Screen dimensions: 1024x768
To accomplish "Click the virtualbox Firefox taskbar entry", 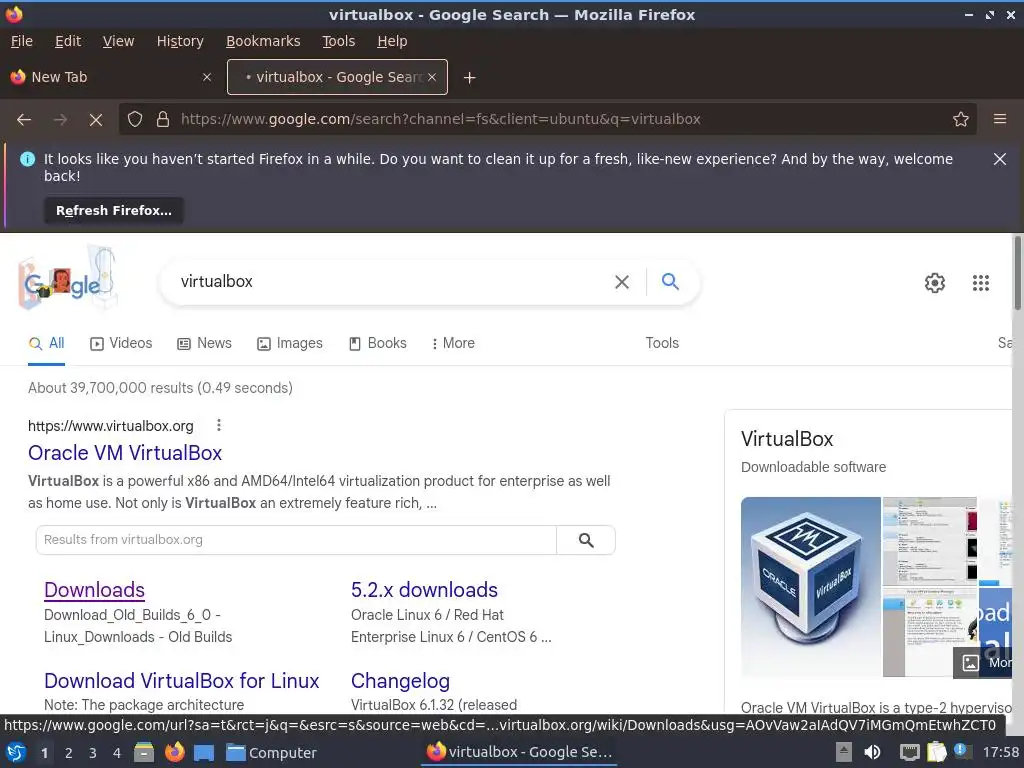I will click(520, 752).
